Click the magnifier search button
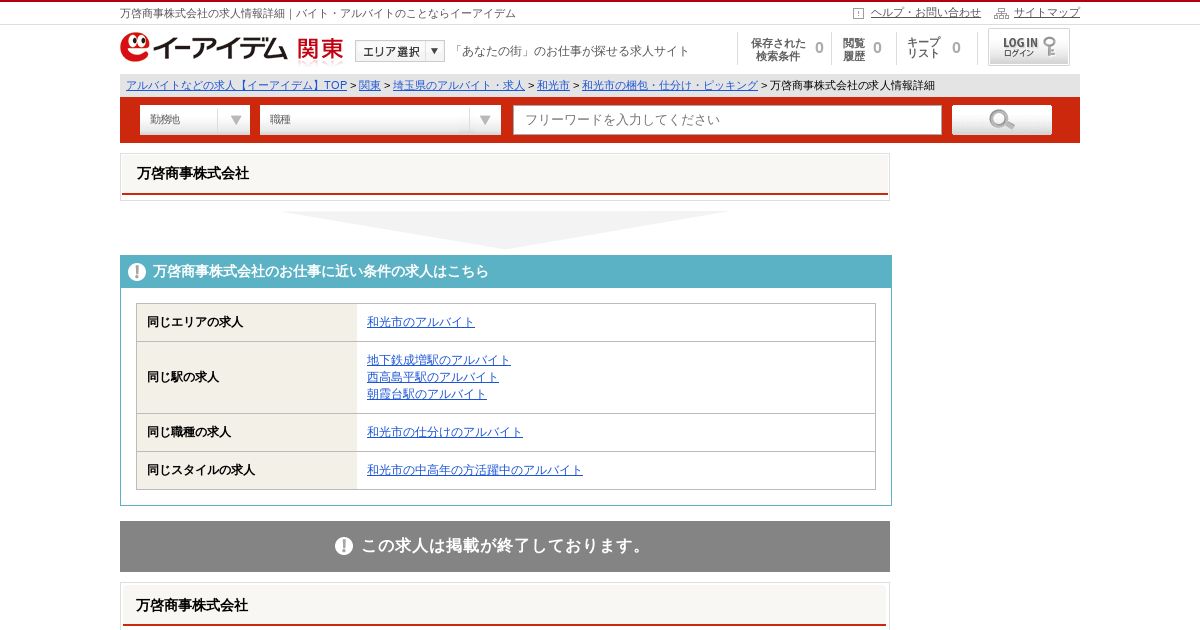The width and height of the screenshot is (1200, 630). 1001,120
